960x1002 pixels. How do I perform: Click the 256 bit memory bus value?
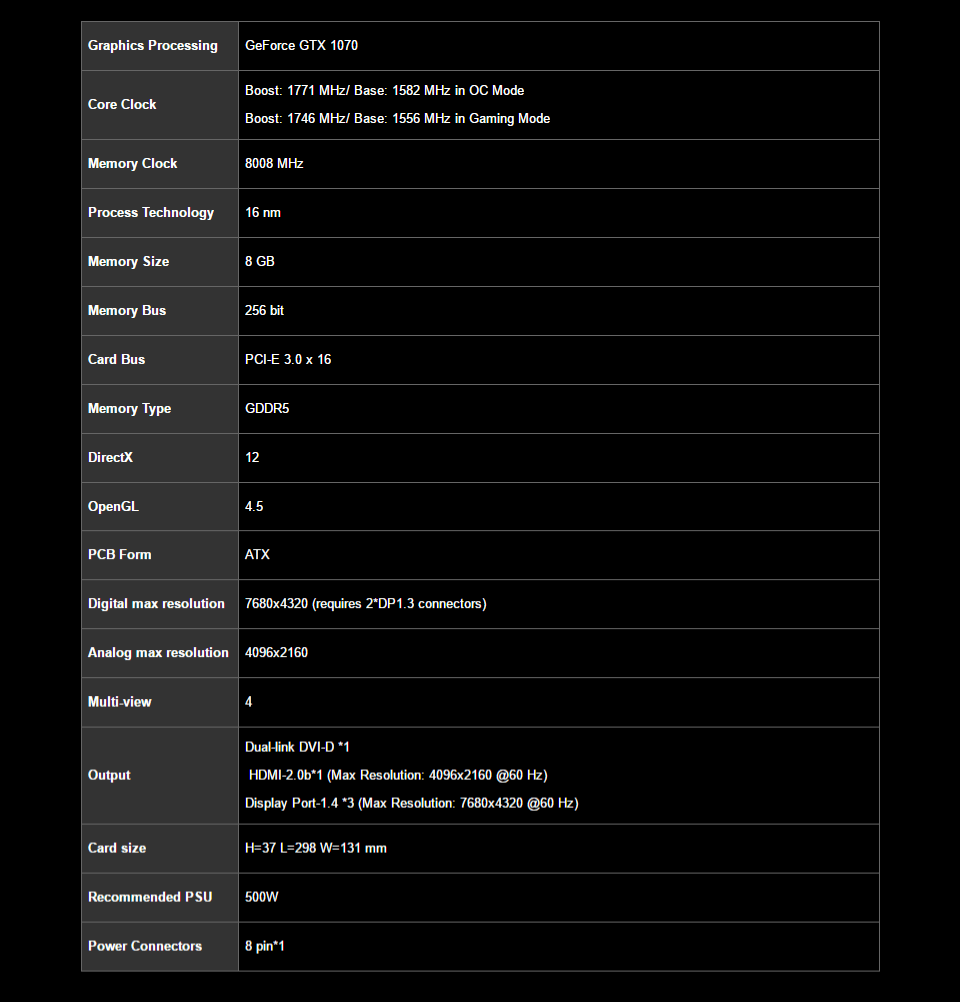(264, 311)
